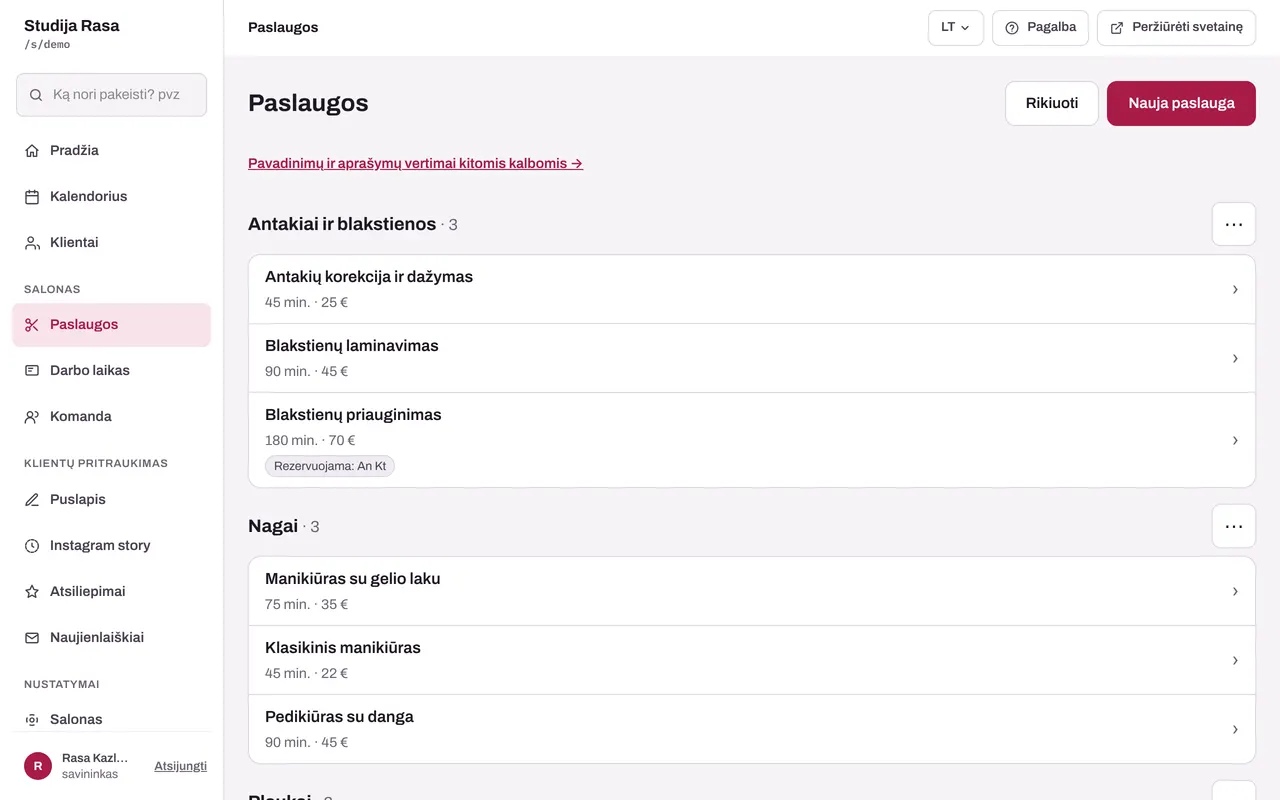
Task: Click the round R user avatar
Action: tap(38, 766)
